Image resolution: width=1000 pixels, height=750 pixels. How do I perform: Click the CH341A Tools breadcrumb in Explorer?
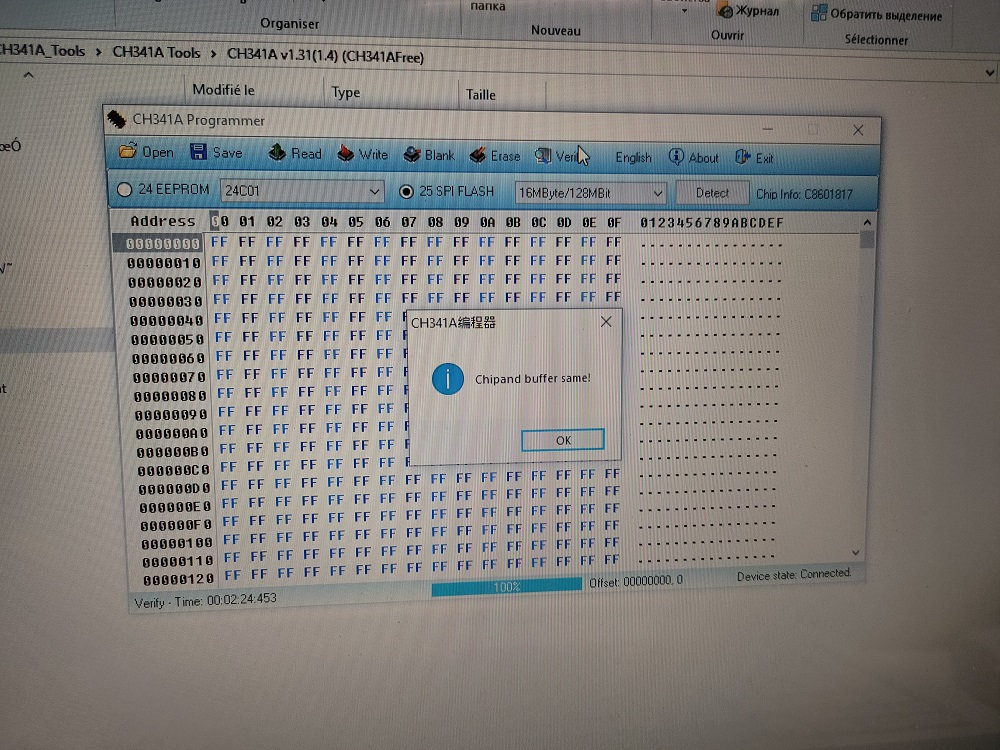[156, 53]
